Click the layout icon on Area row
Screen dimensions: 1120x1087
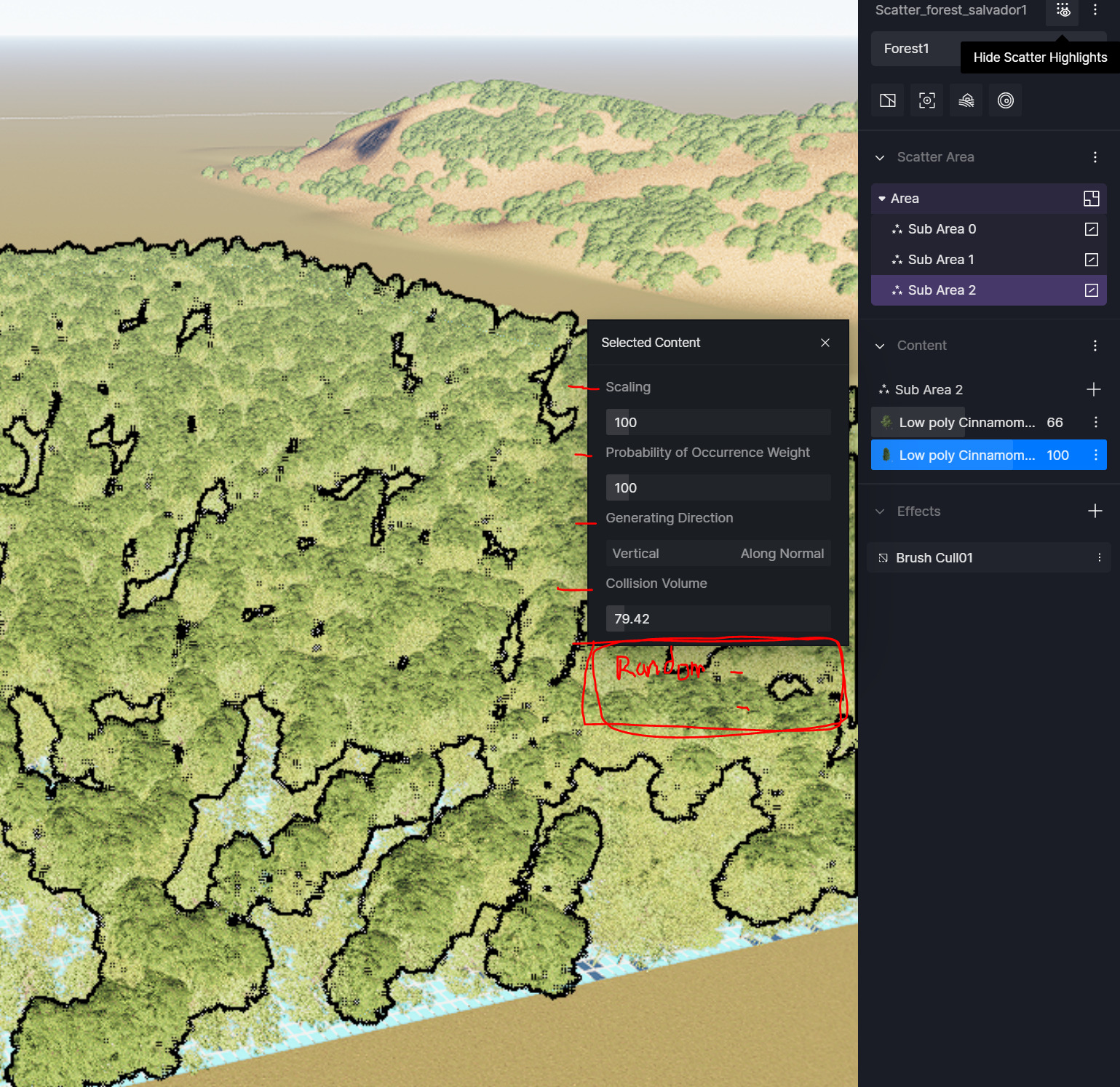(1091, 199)
